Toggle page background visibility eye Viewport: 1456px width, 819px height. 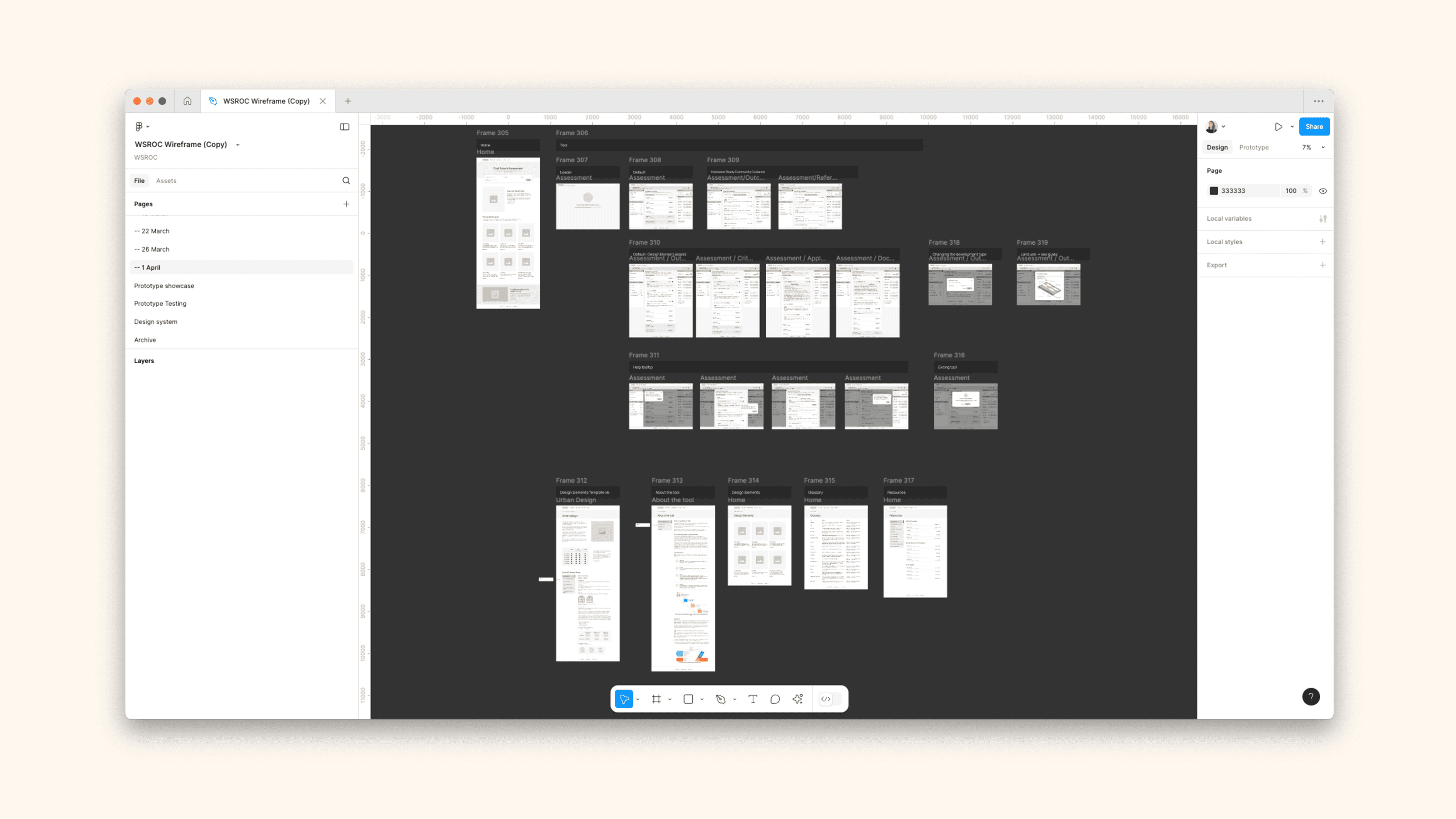[1323, 191]
